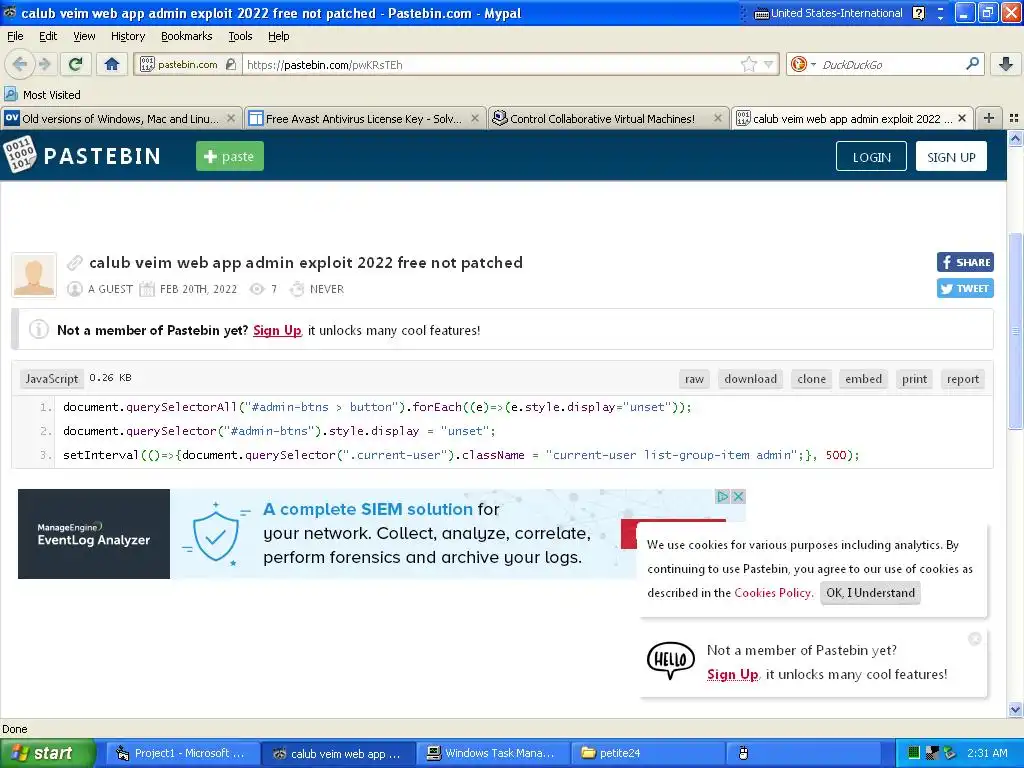
Task: Click the URL address field
Action: click(x=490, y=64)
